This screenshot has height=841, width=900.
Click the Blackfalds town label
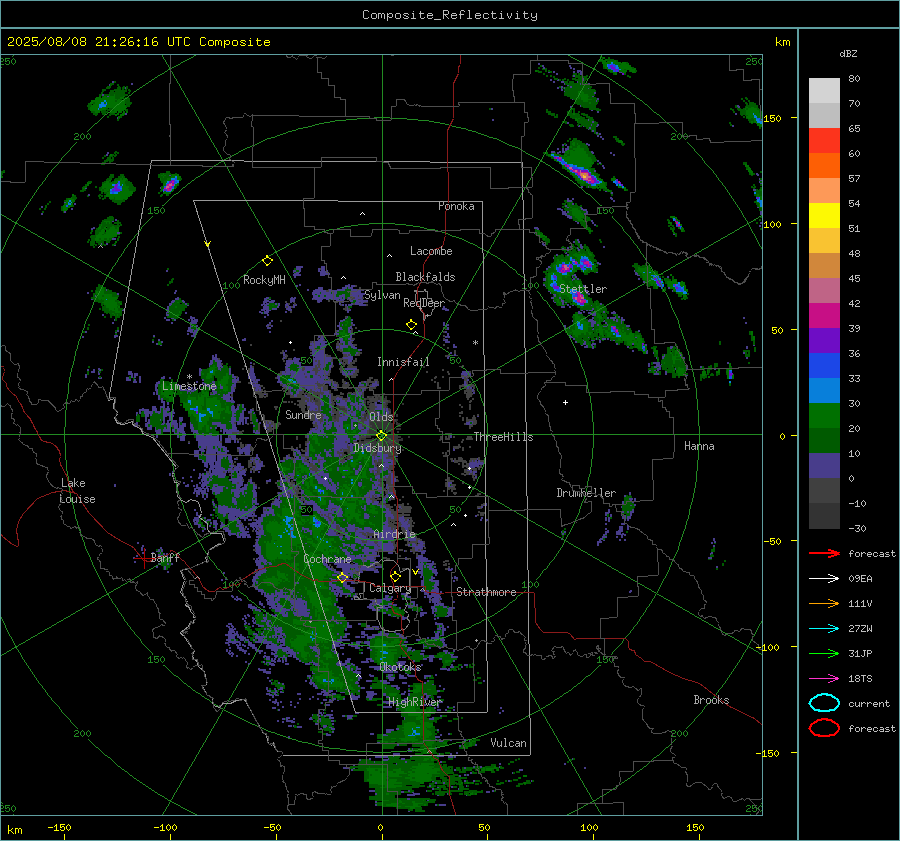click(x=425, y=277)
